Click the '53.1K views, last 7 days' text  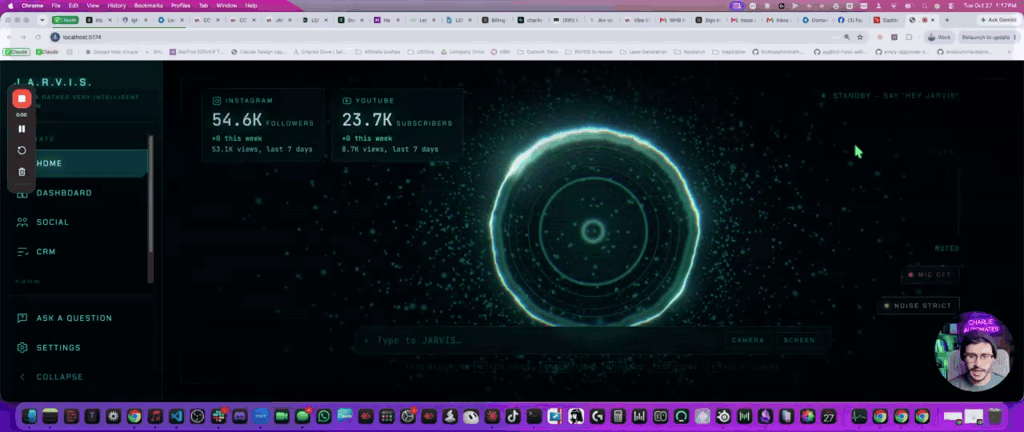point(262,149)
